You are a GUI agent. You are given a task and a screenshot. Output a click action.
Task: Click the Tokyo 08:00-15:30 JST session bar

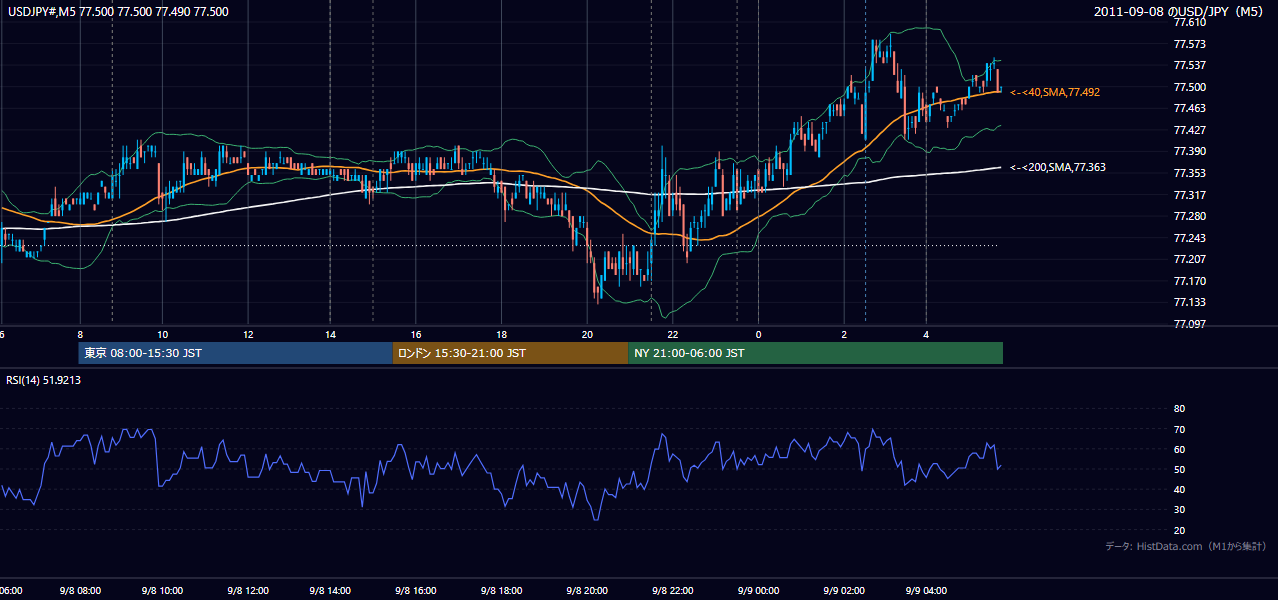pyautogui.click(x=235, y=353)
